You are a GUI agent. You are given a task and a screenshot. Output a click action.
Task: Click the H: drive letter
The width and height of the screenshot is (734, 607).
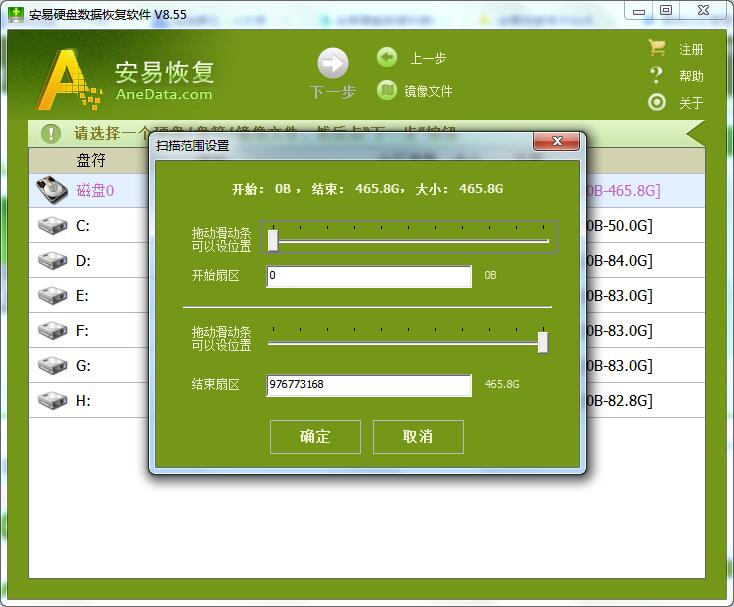click(83, 401)
